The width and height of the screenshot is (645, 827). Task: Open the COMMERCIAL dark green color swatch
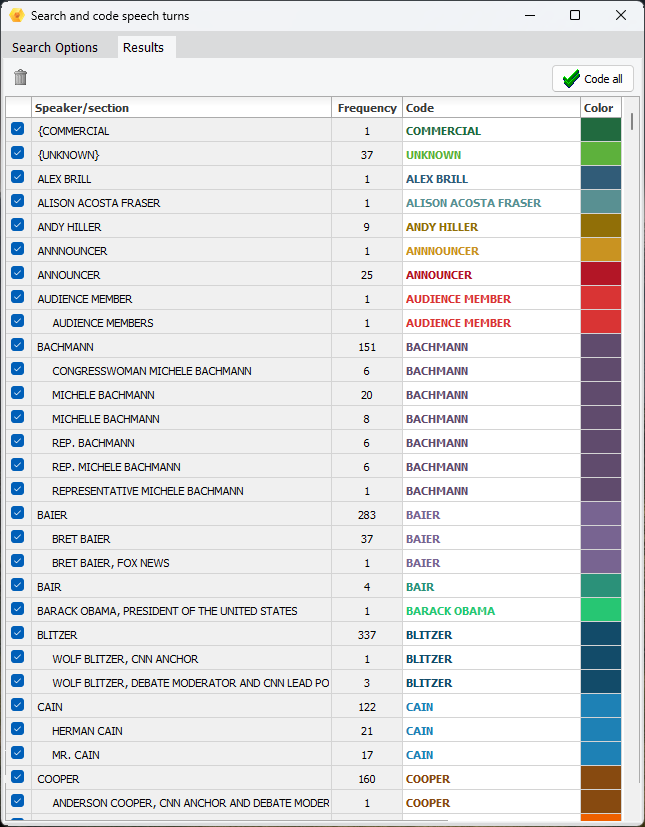pyautogui.click(x=601, y=130)
